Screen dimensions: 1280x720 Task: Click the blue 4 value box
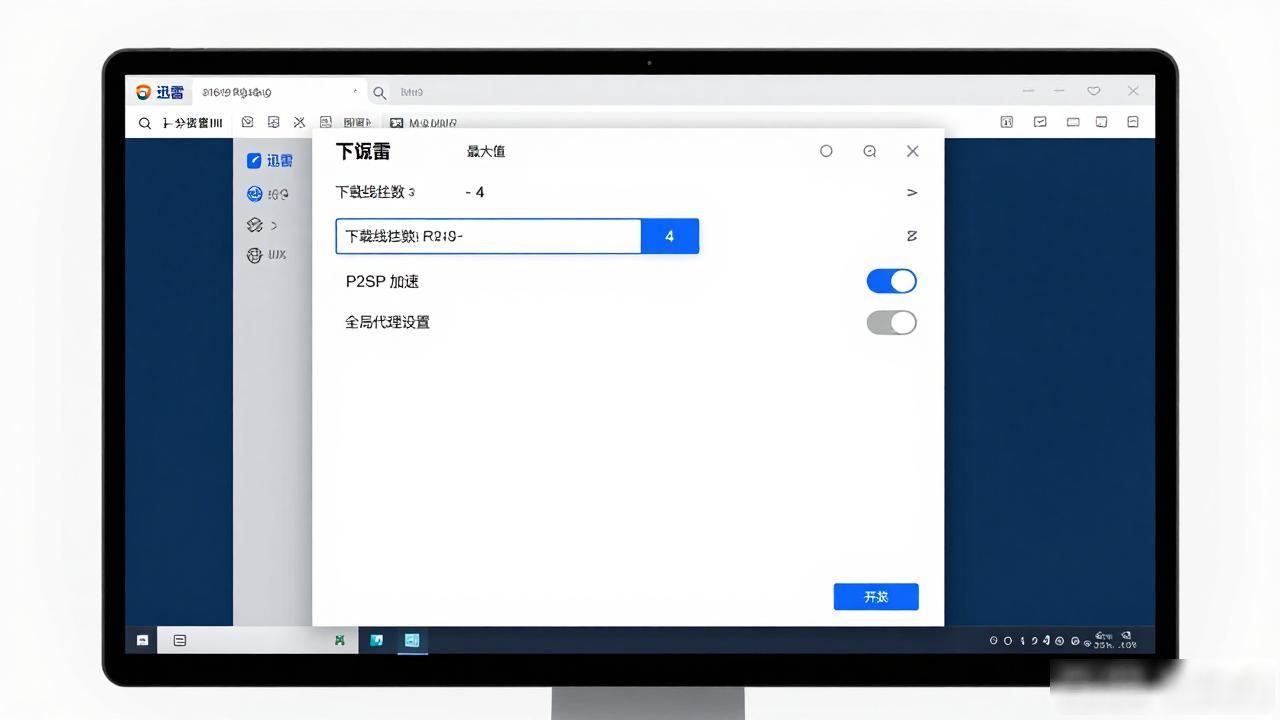pyautogui.click(x=669, y=236)
